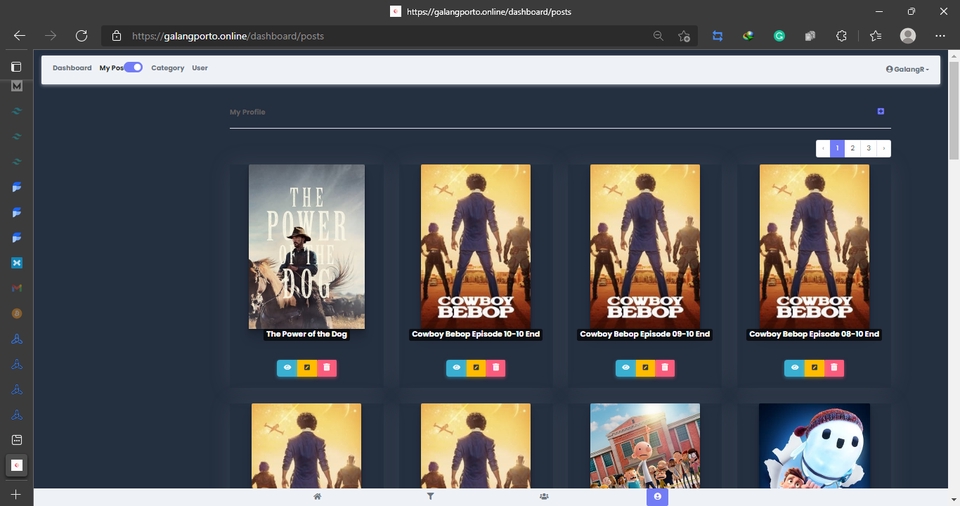
Task: Click Cowboy Bebop Episode 10-10 End title
Action: tap(476, 334)
